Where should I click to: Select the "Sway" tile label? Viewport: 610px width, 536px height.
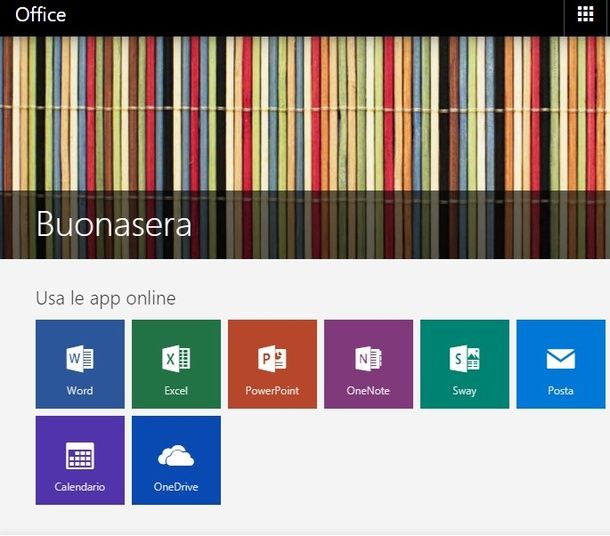click(464, 391)
